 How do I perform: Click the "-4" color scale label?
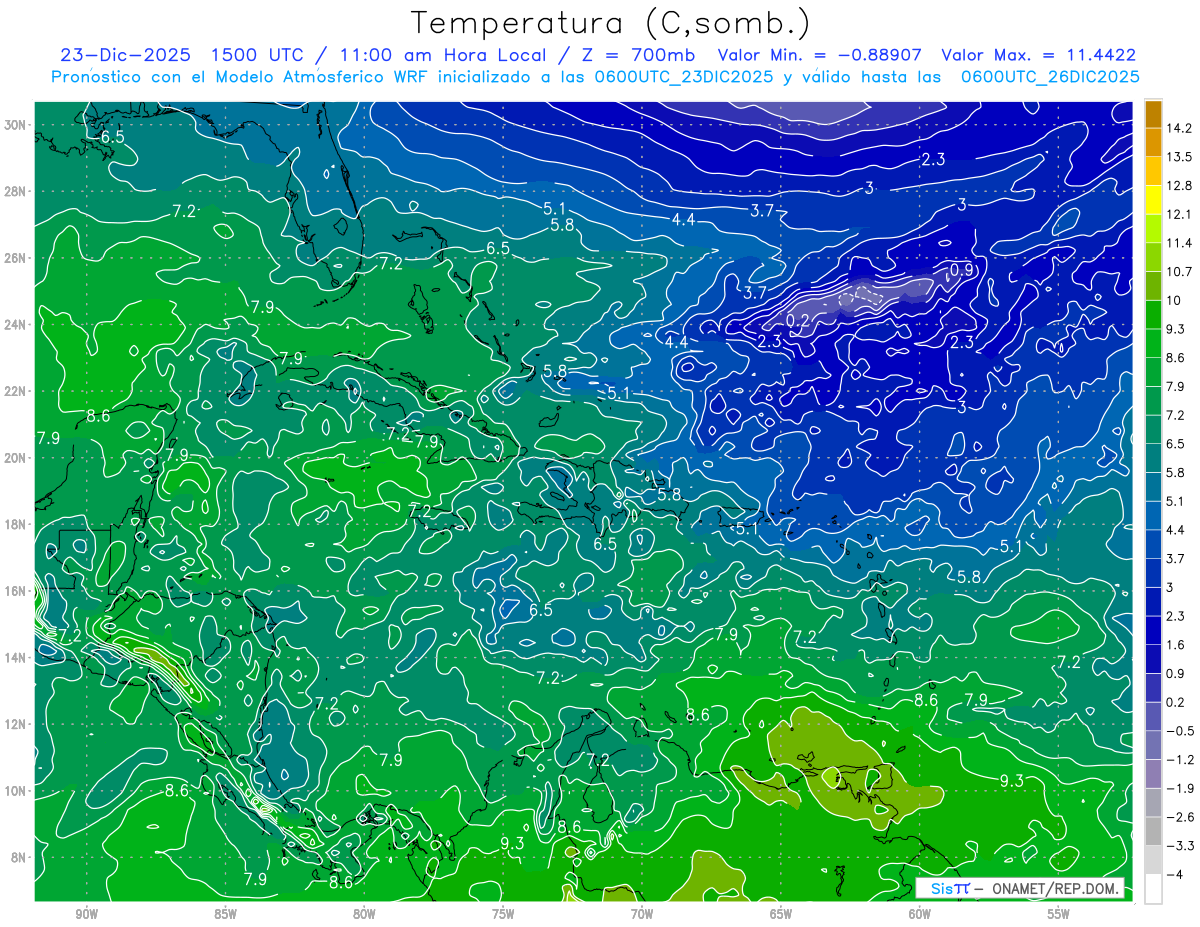(1176, 875)
